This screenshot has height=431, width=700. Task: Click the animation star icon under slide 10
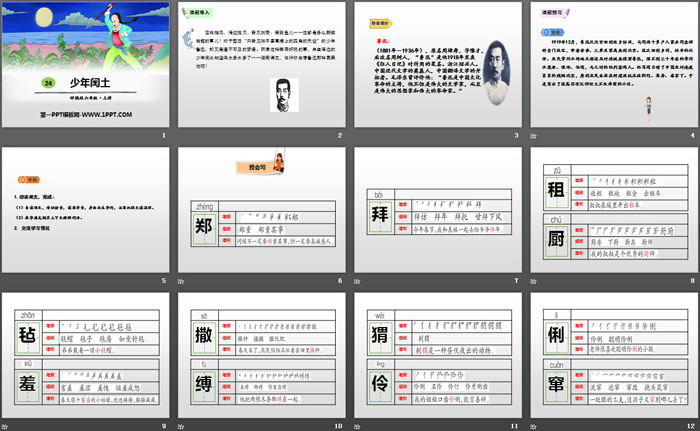click(181, 427)
